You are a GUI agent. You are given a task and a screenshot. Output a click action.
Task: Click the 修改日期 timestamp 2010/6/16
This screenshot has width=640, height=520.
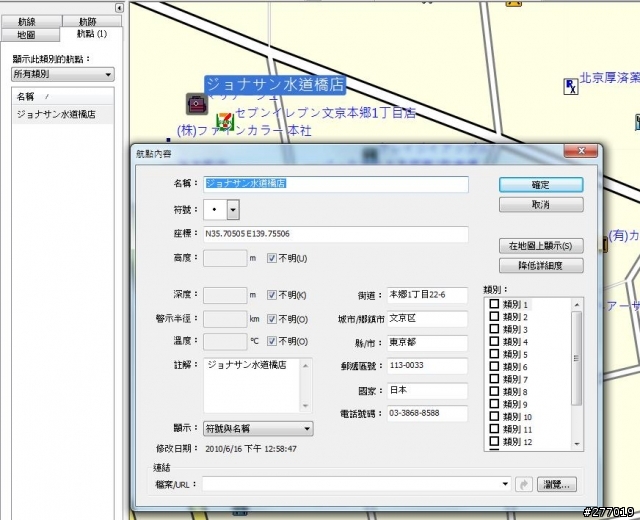point(251,449)
